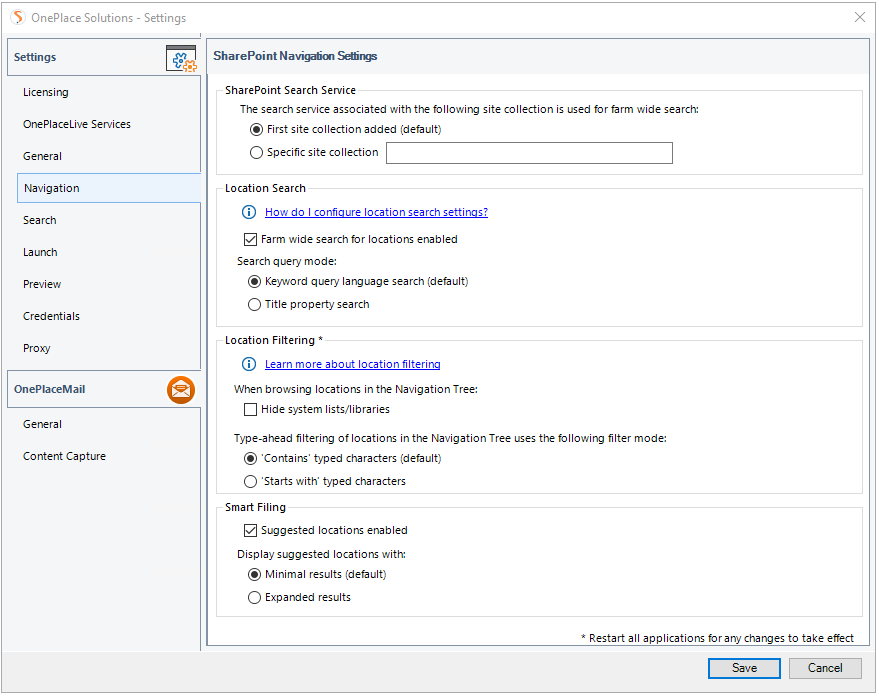Screen dimensions: 879x699
Task: Close the Settings window
Action: point(860,17)
